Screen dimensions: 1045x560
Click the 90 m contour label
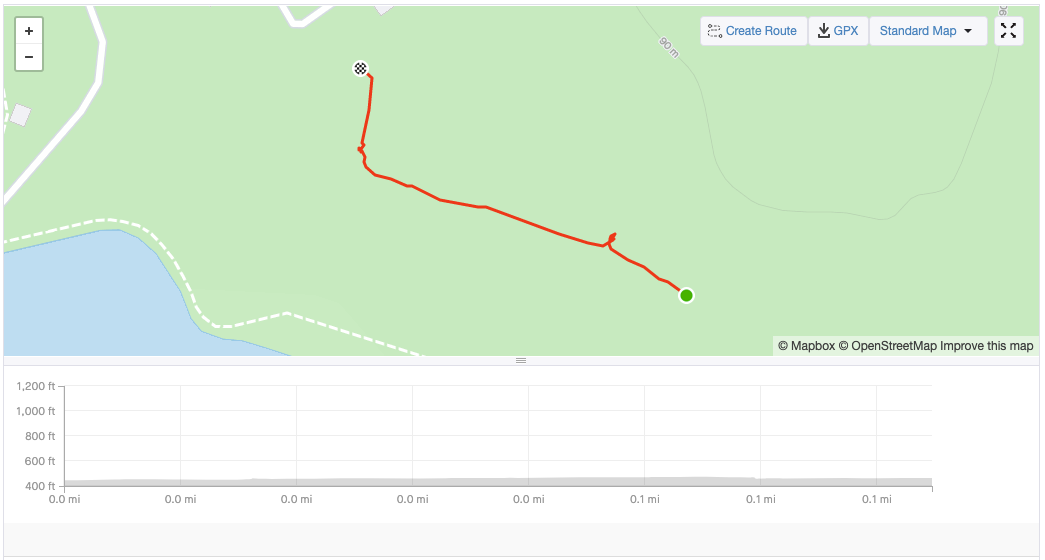coord(669,47)
